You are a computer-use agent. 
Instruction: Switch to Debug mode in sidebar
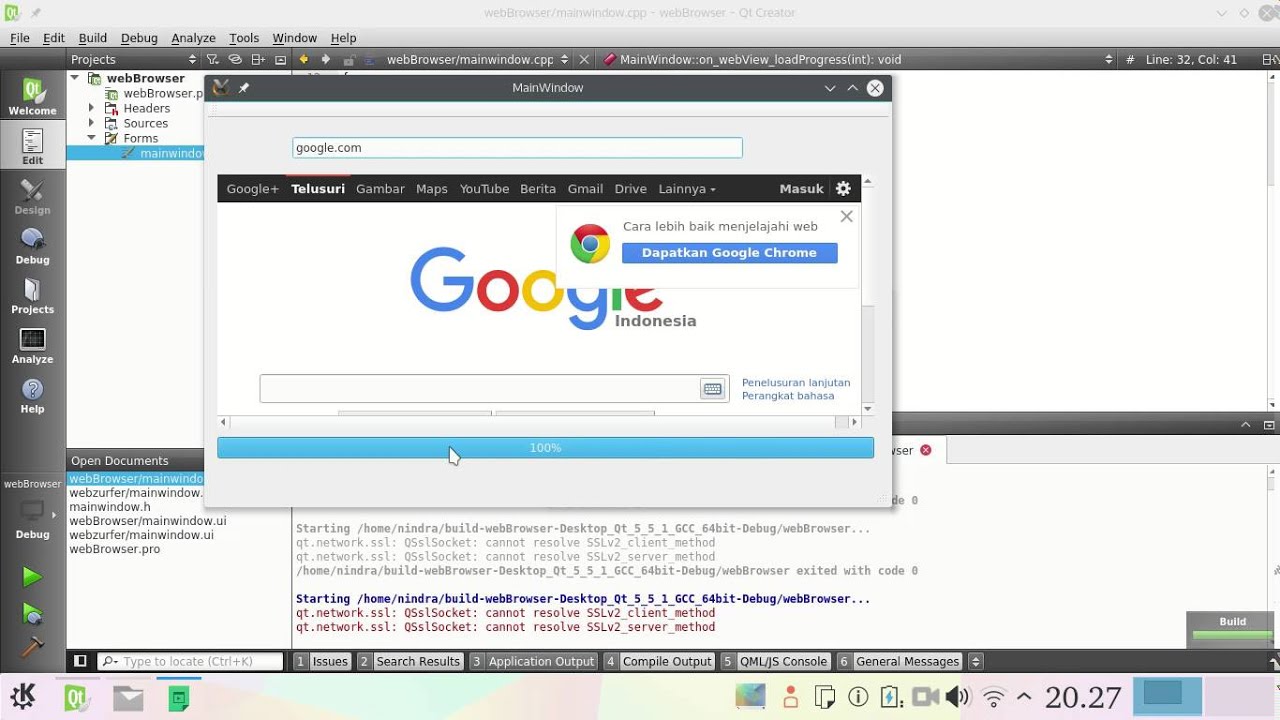[32, 247]
